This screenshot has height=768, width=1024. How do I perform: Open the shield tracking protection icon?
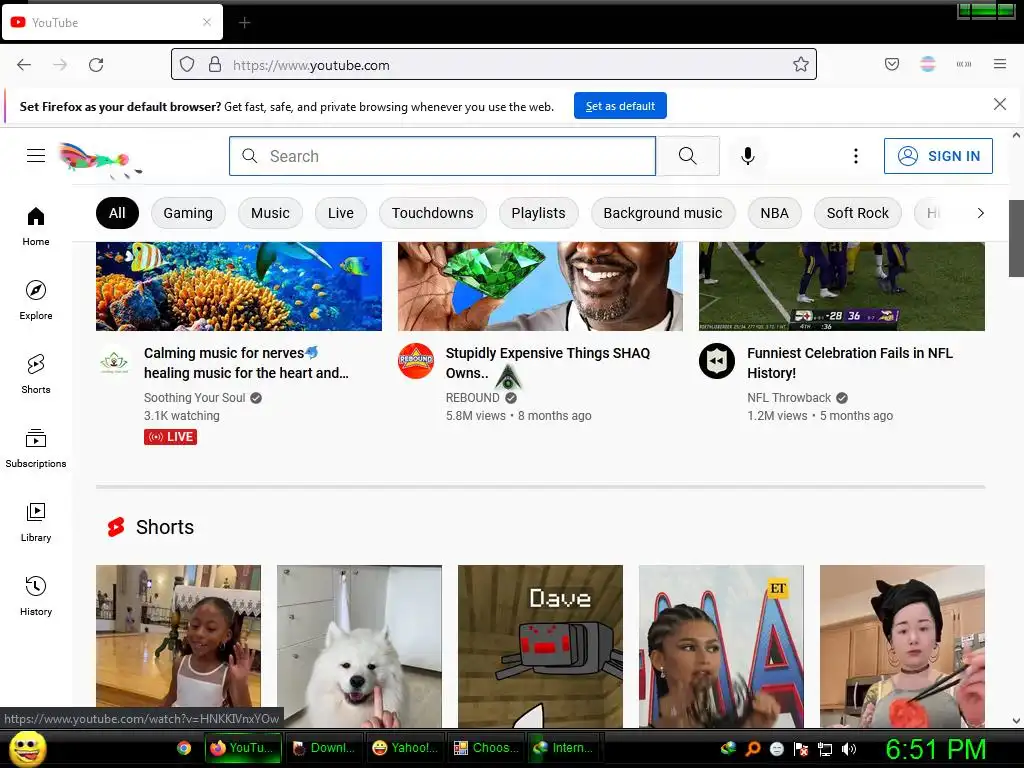point(187,65)
